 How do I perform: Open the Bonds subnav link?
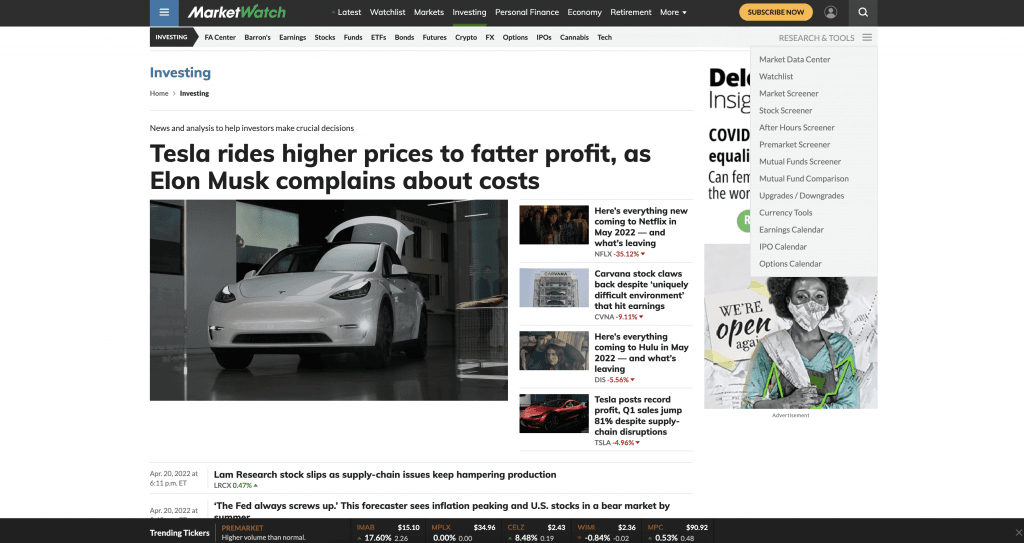404,38
